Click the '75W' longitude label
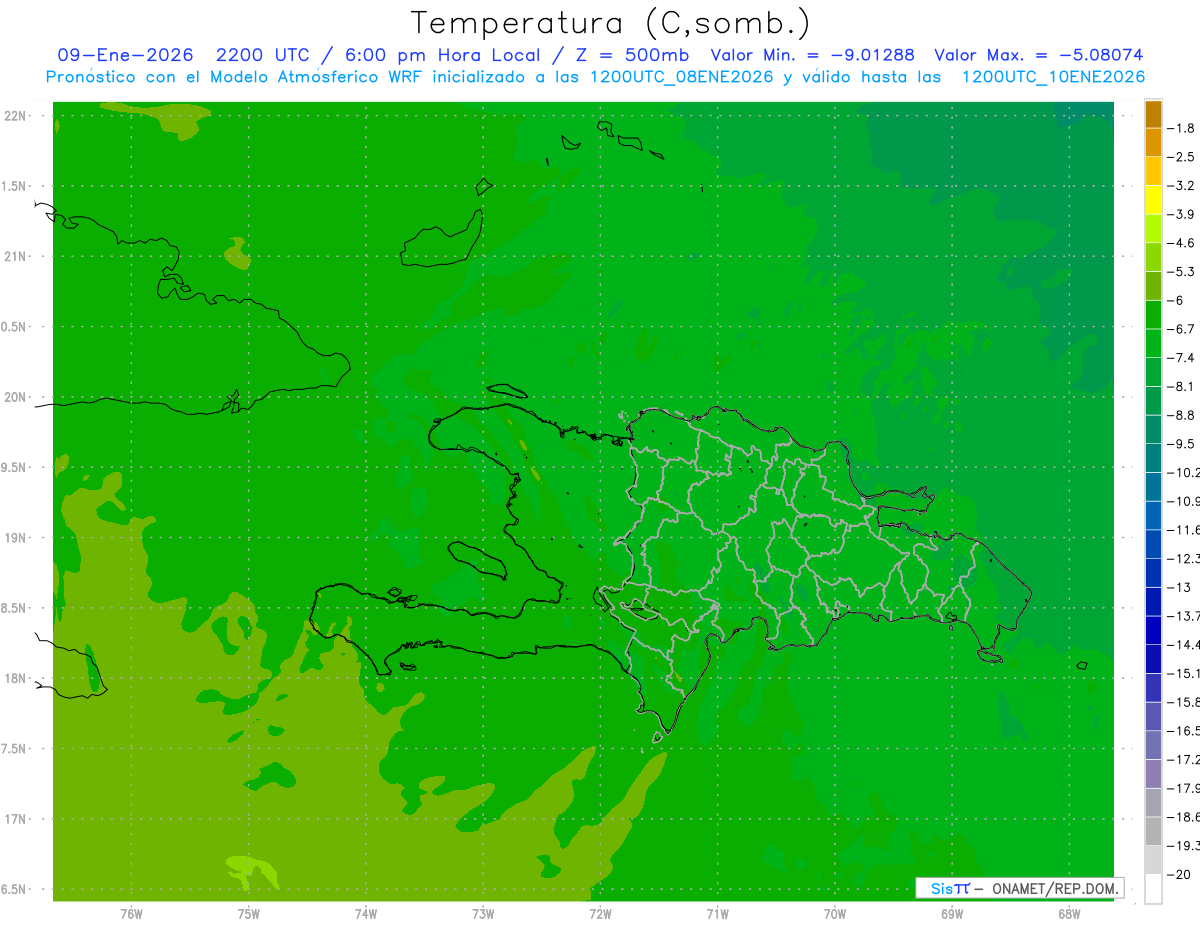1200x927 pixels. click(249, 914)
